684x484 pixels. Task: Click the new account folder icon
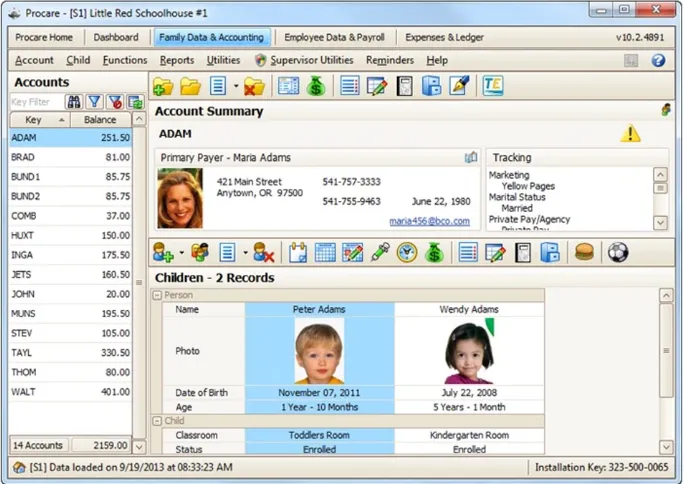[163, 86]
